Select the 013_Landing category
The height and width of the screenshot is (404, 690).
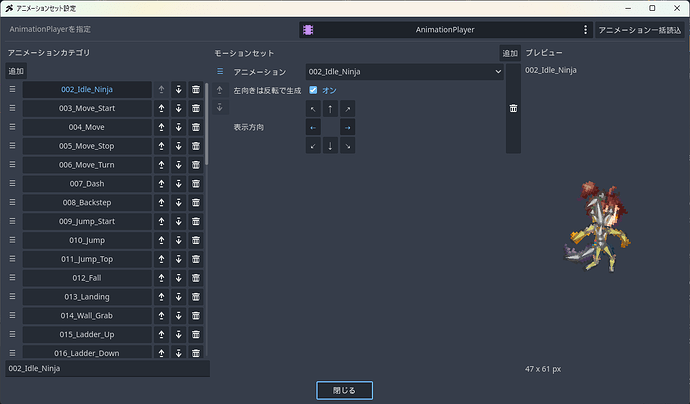pos(87,297)
